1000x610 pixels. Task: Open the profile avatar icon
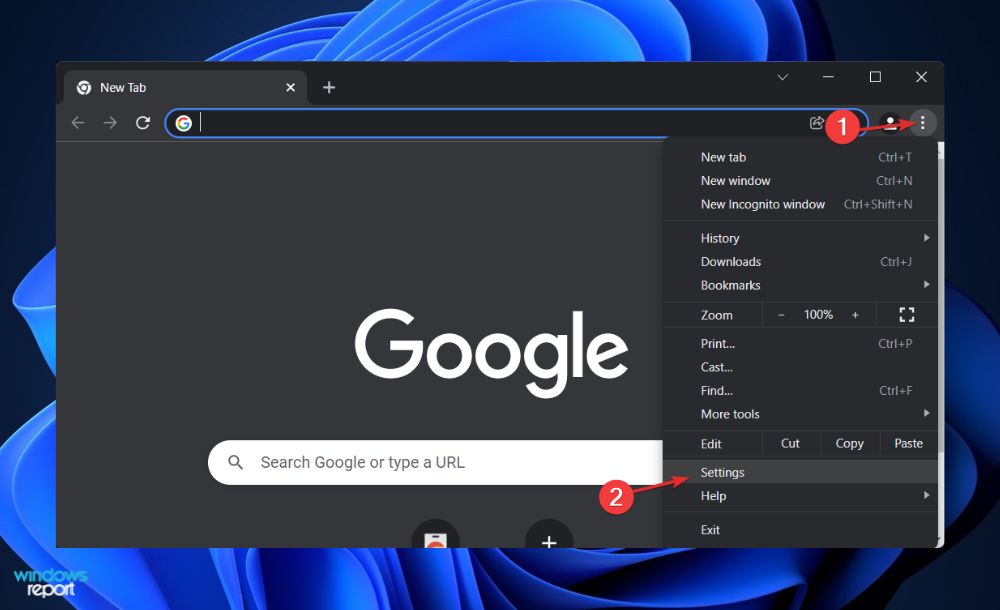890,123
